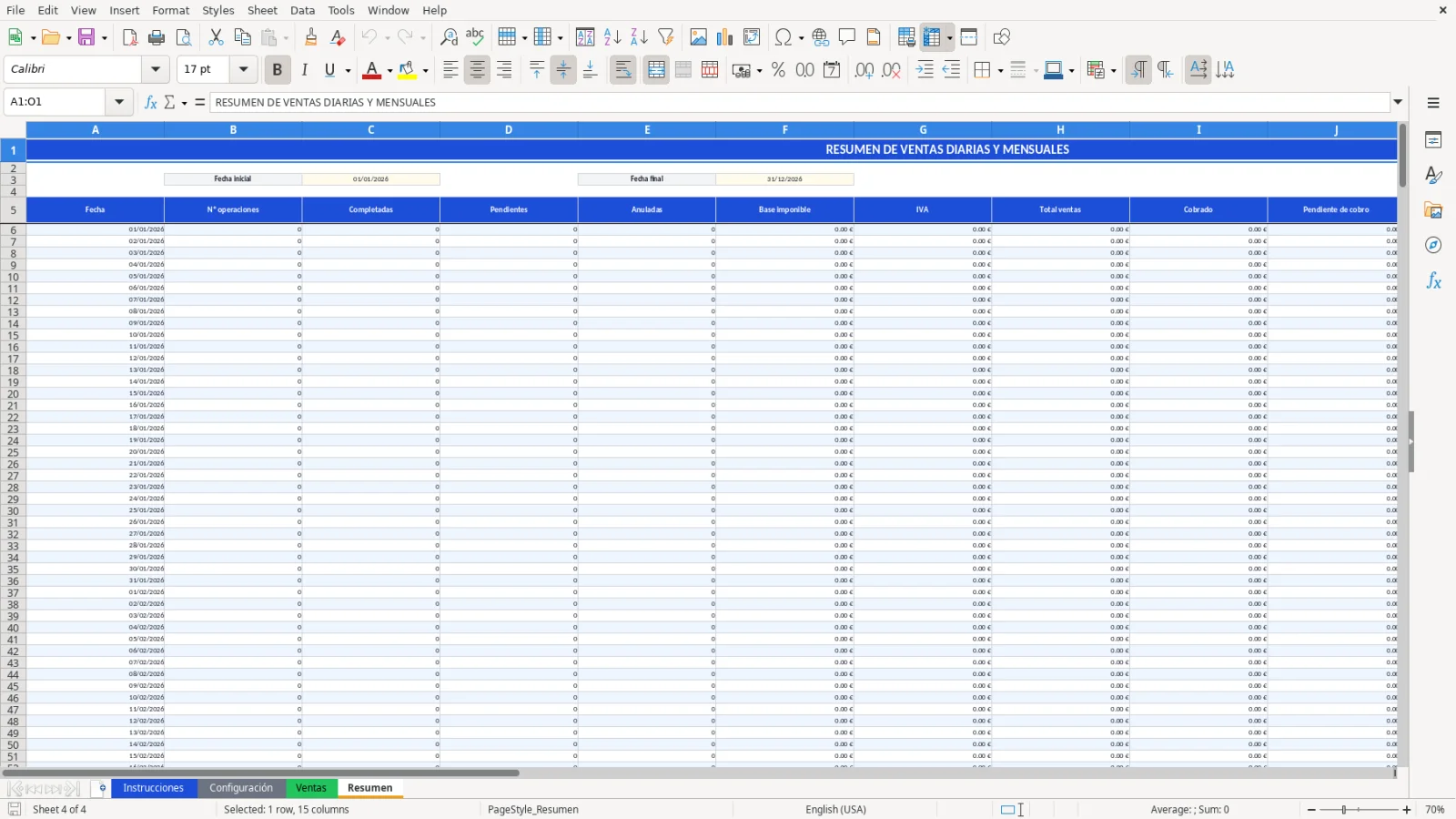This screenshot has width=1456, height=819.
Task: Expand the formula bar arrow
Action: 1398,102
